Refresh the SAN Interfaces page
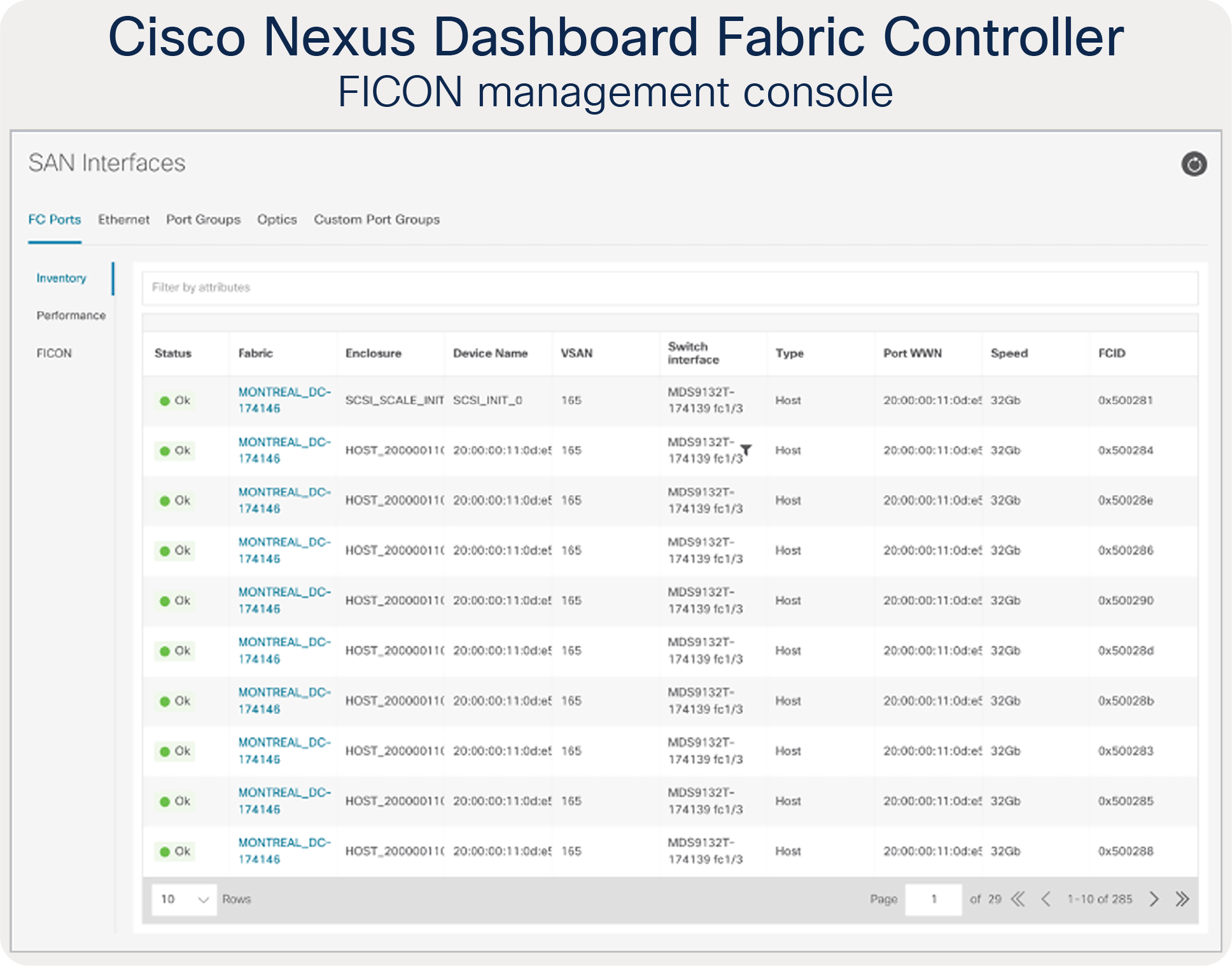 pos(1194,164)
